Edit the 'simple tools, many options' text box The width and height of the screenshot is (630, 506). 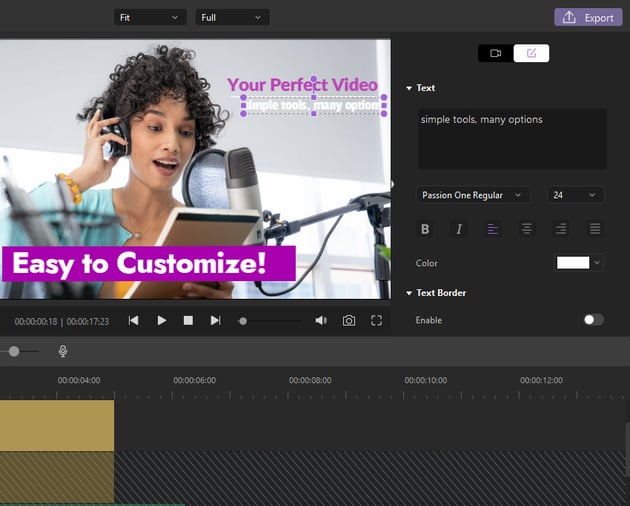tap(512, 139)
